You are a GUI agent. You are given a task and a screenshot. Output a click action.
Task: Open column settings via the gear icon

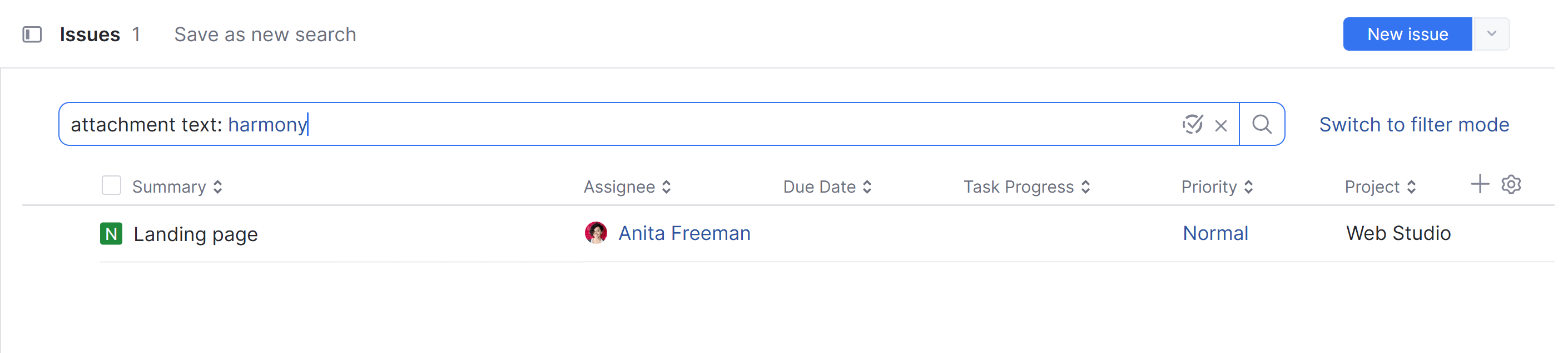click(x=1510, y=184)
